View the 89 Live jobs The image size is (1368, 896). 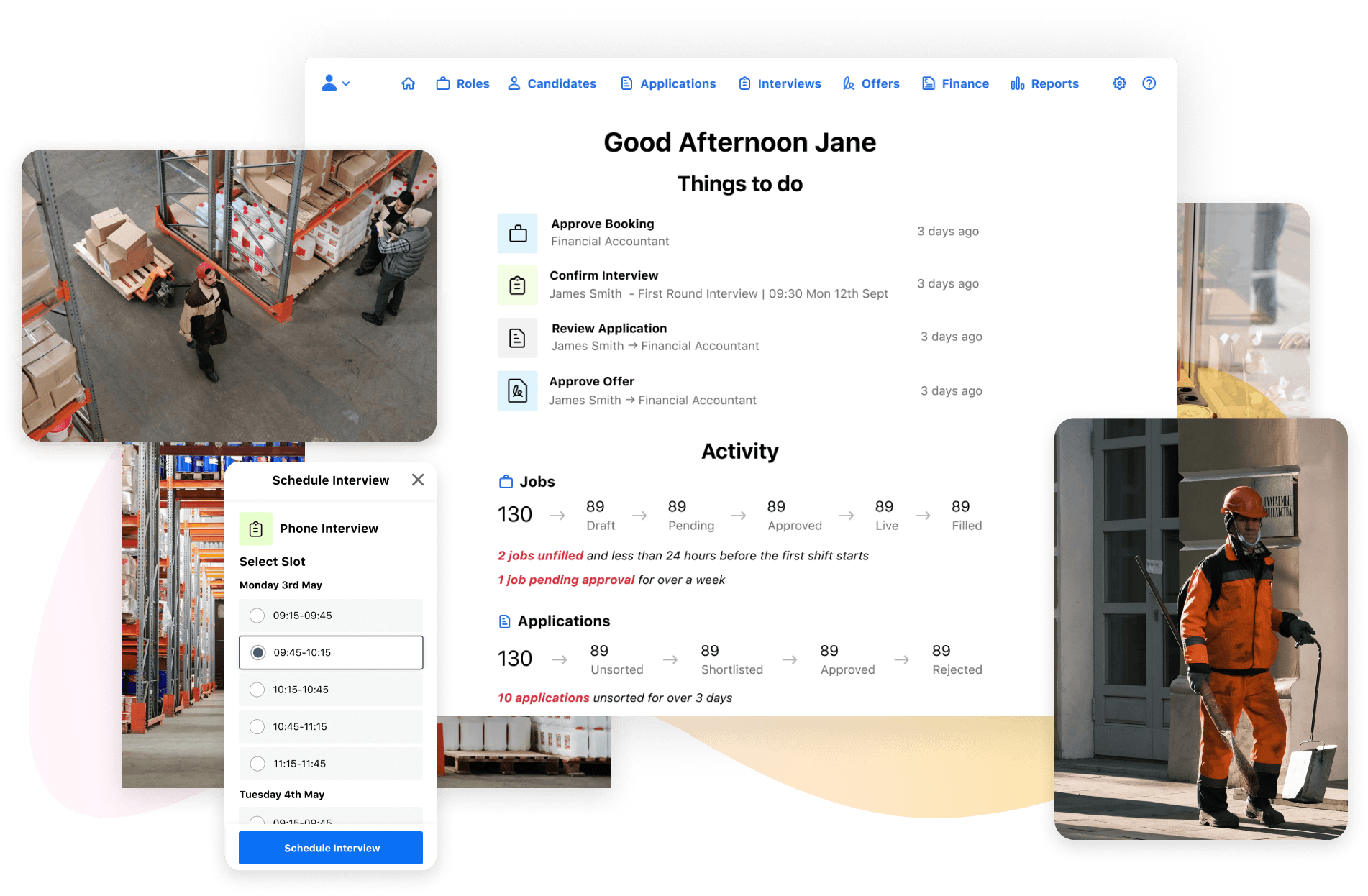pos(886,516)
